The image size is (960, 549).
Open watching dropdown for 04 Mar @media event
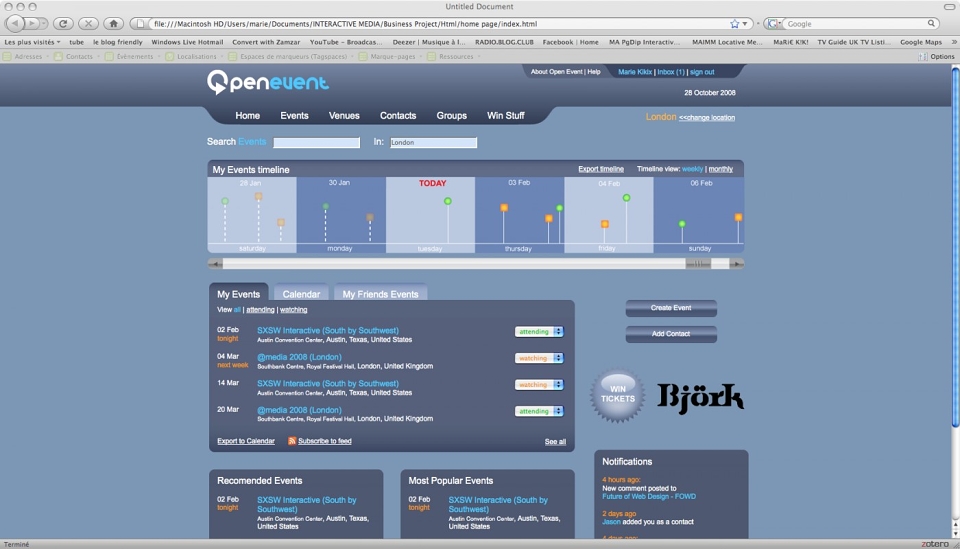(539, 358)
